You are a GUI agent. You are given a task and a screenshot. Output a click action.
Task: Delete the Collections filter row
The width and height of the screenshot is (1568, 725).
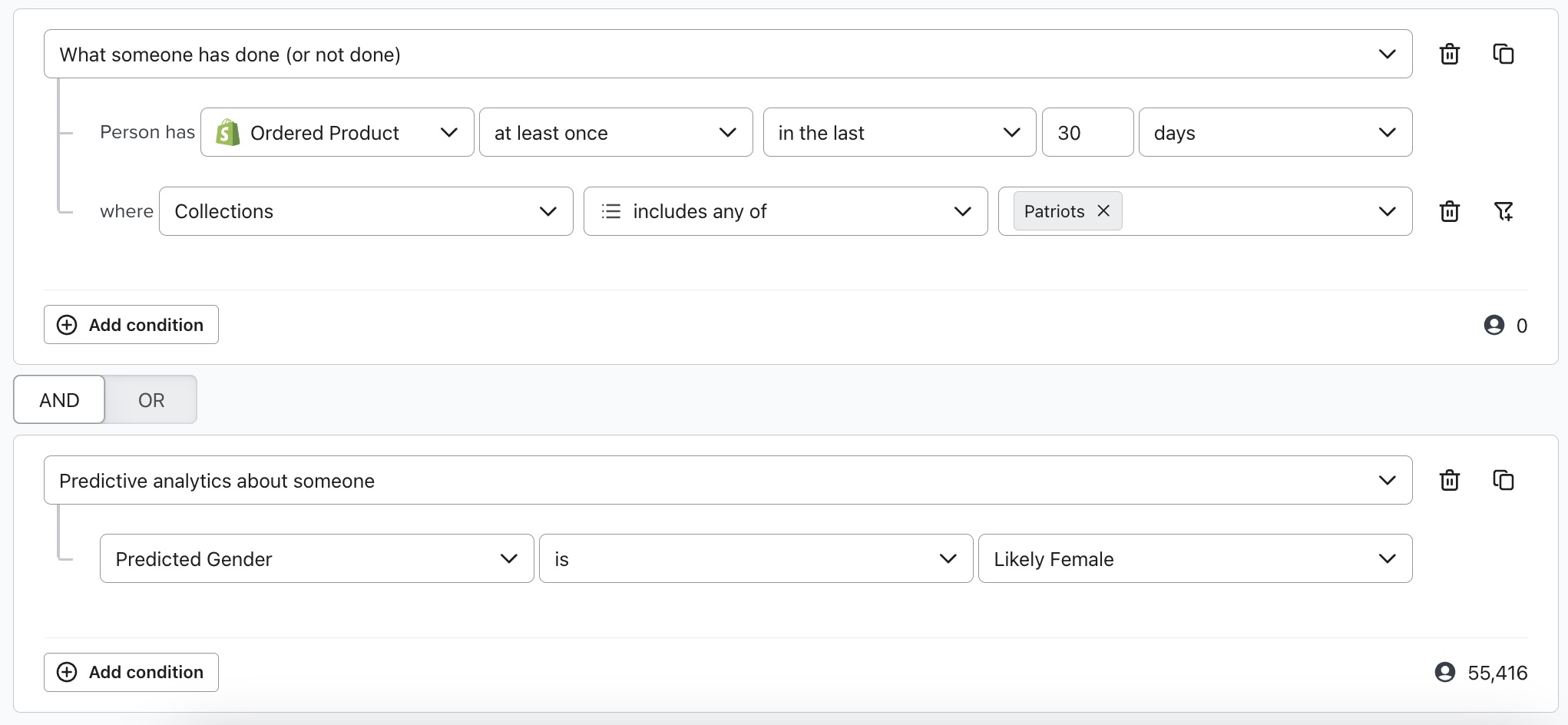(x=1449, y=211)
